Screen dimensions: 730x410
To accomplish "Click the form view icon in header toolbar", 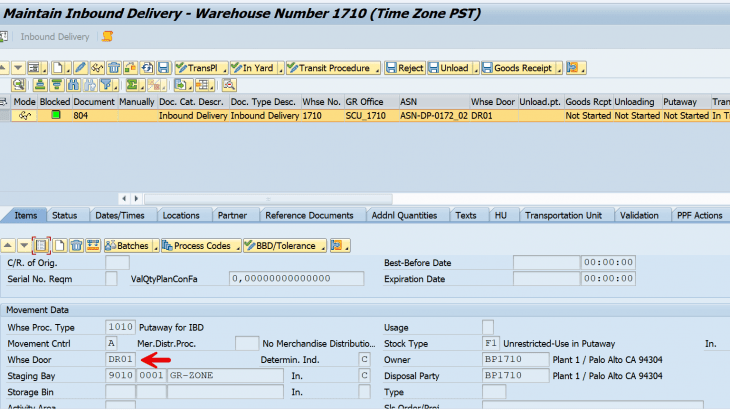I will (x=34, y=68).
